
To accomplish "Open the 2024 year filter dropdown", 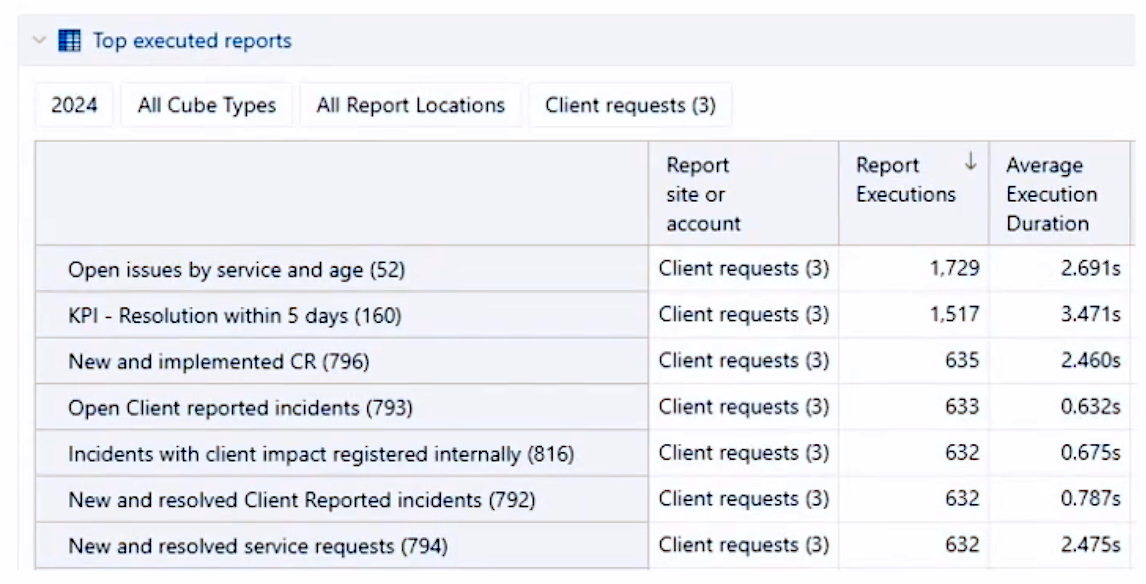I will click(74, 105).
